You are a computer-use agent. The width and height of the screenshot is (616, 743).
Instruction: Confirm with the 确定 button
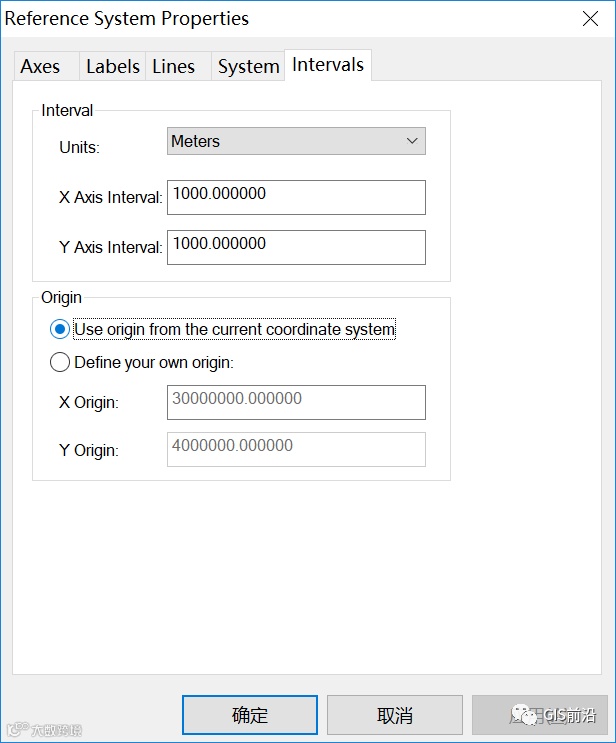250,715
